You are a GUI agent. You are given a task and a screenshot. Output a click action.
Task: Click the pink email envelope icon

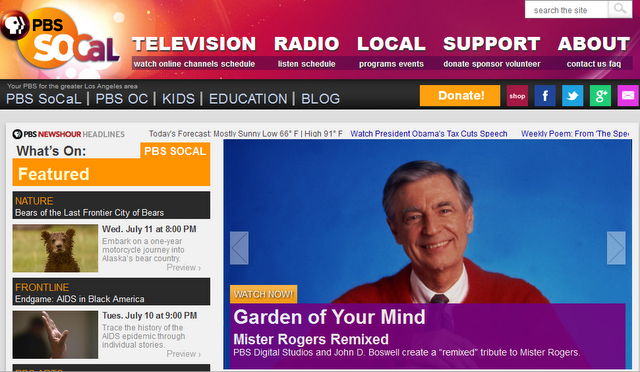click(x=628, y=96)
